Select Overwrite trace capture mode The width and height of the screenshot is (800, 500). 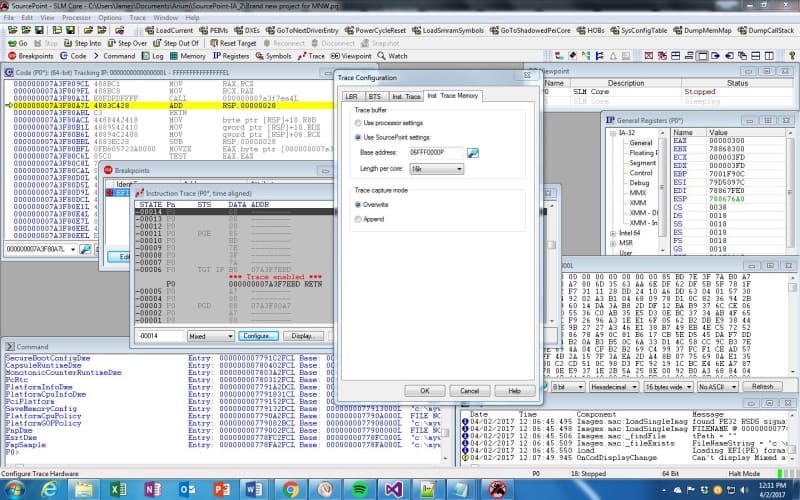coord(358,205)
